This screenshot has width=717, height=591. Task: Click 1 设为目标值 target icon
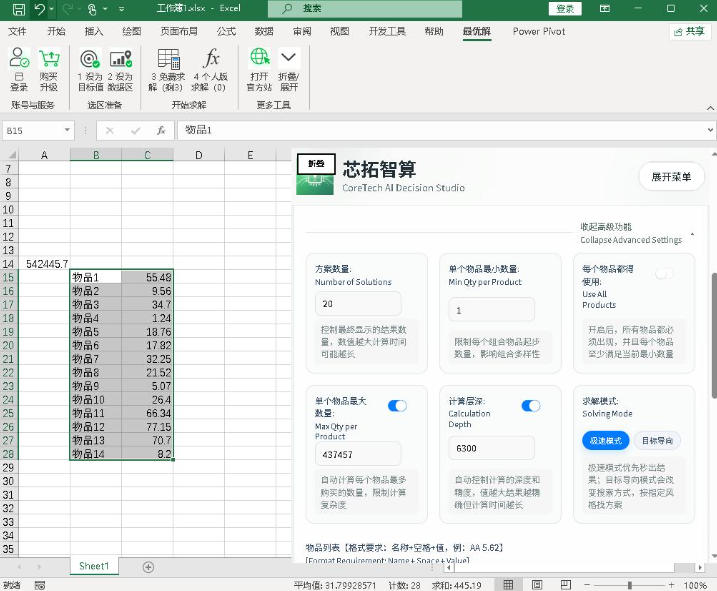(90, 59)
